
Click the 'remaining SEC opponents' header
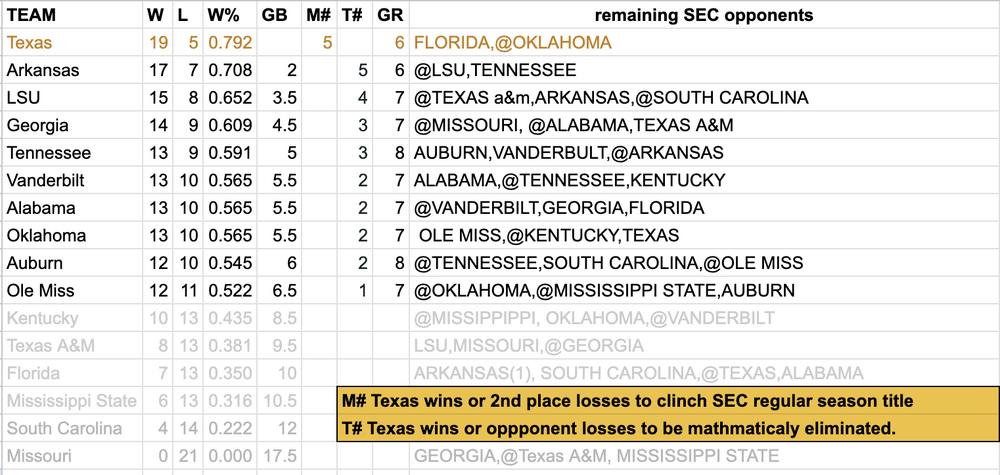(x=703, y=16)
